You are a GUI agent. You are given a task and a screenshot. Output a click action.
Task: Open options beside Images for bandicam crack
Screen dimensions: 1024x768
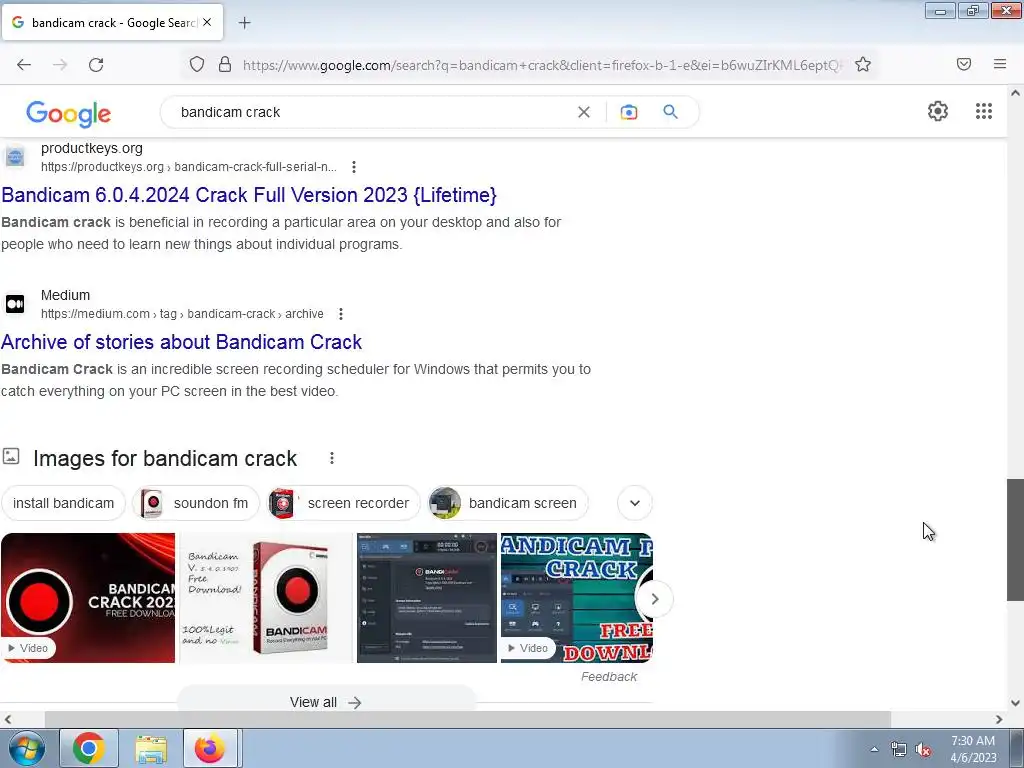click(x=332, y=458)
